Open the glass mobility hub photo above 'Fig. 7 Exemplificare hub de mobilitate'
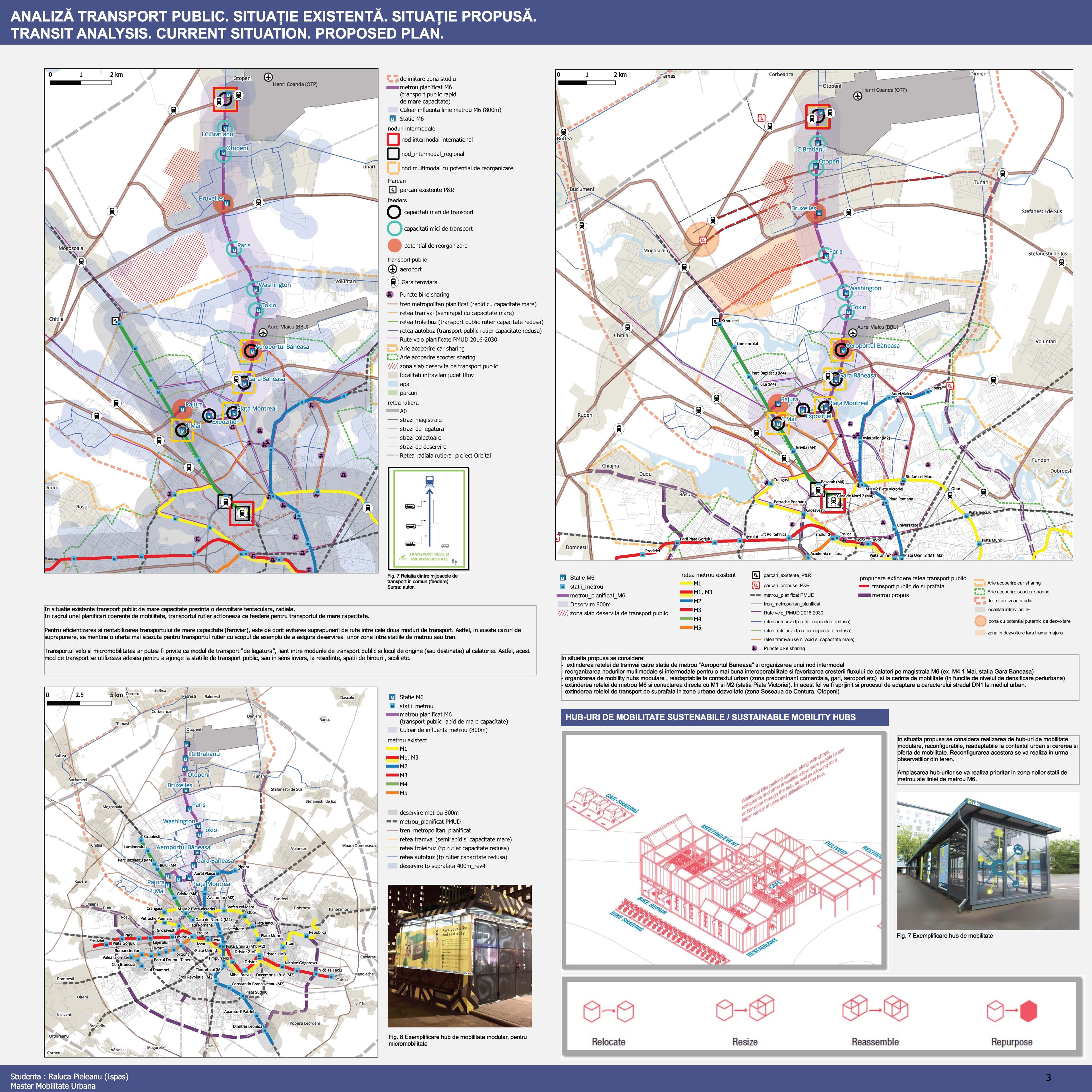The width and height of the screenshot is (1092, 1092). point(988,861)
